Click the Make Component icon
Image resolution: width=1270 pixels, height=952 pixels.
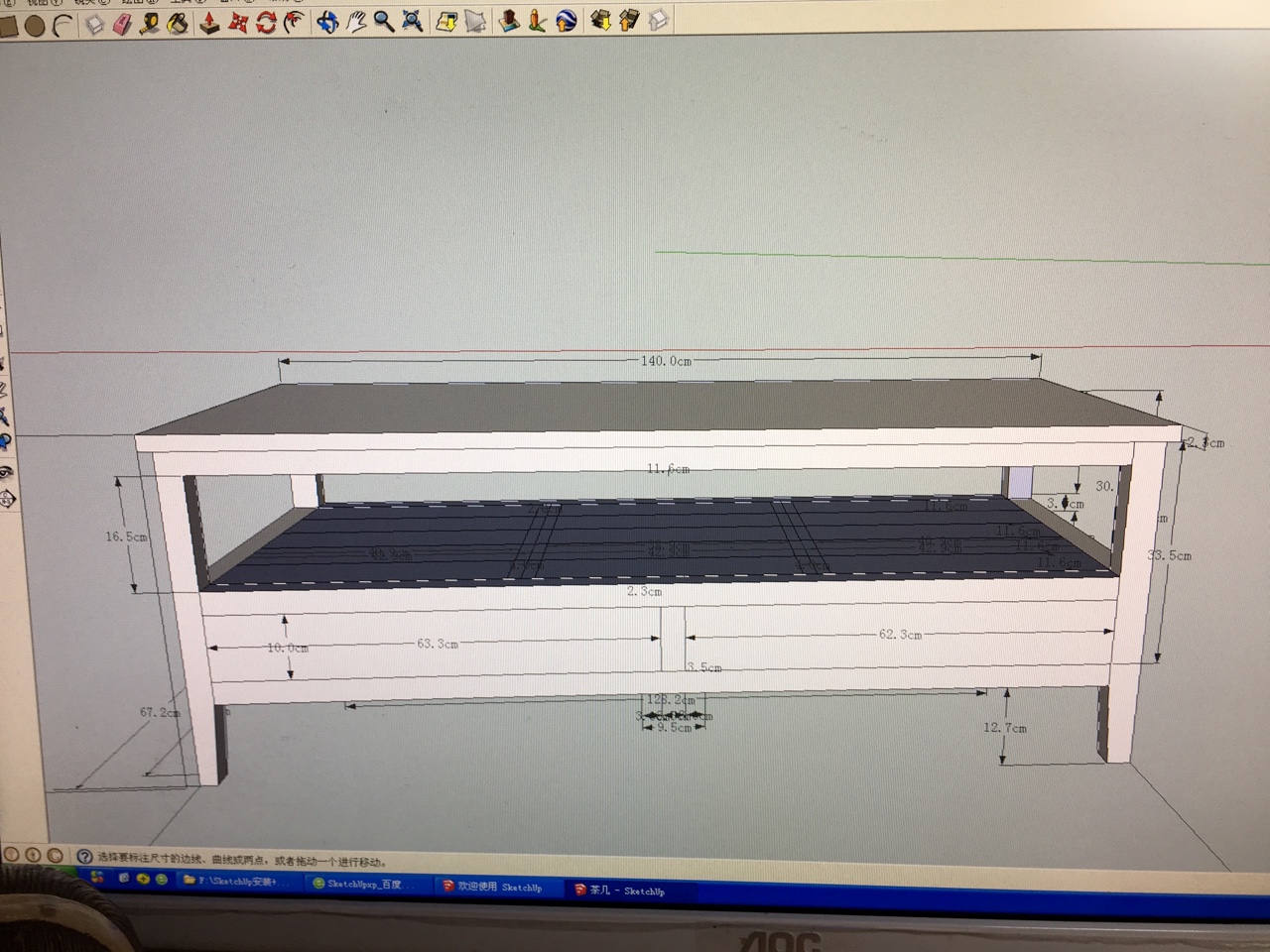click(94, 25)
